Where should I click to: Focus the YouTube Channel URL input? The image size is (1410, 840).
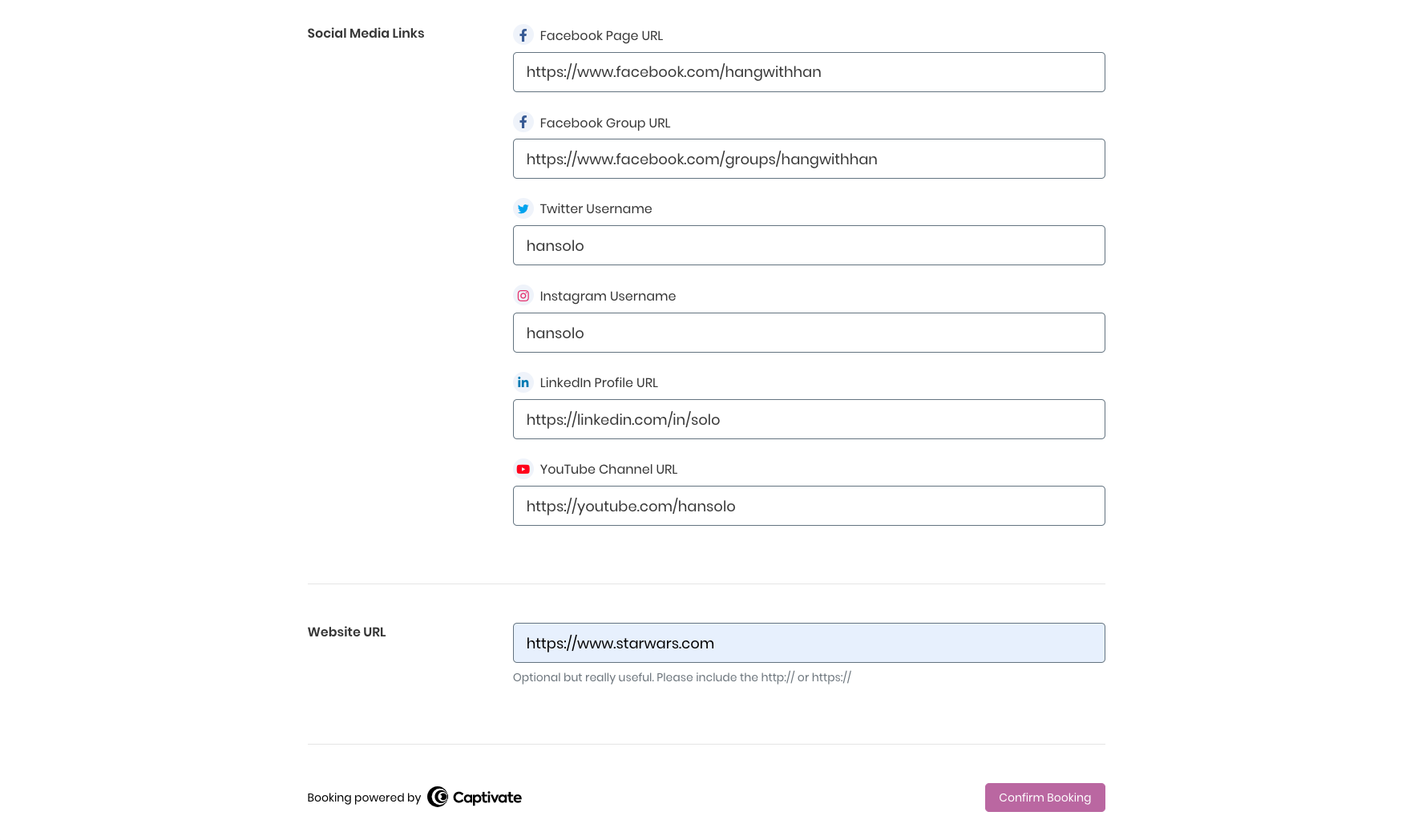click(808, 506)
